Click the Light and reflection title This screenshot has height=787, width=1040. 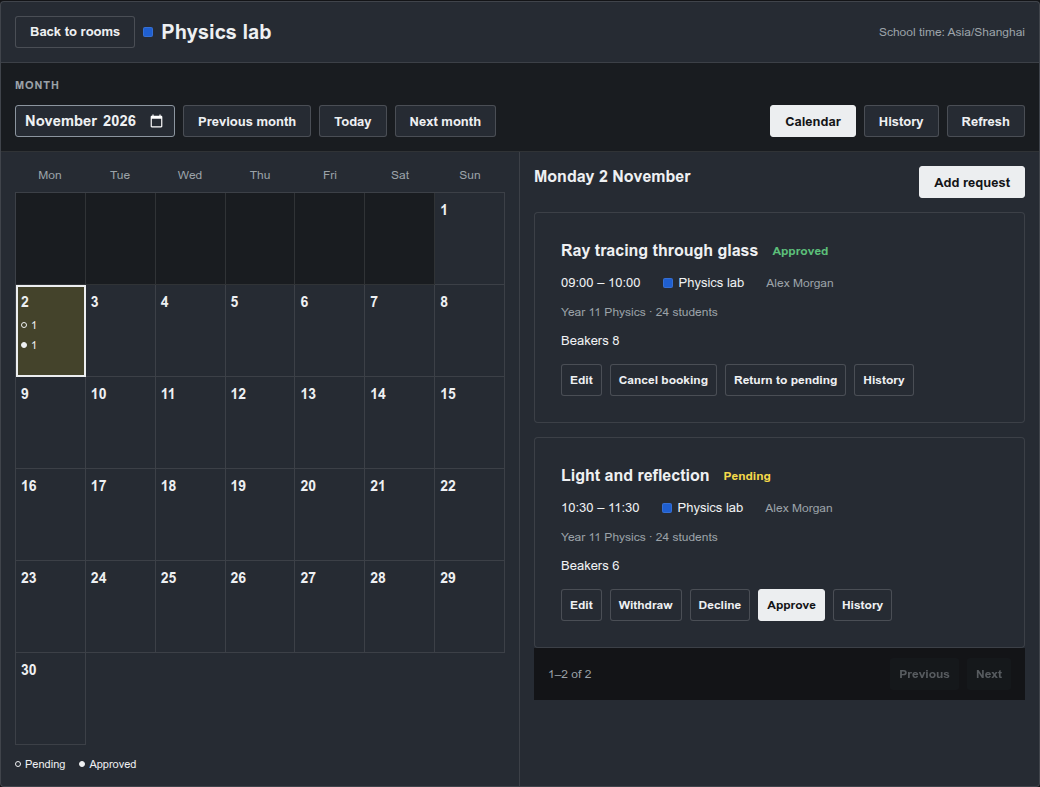point(635,475)
